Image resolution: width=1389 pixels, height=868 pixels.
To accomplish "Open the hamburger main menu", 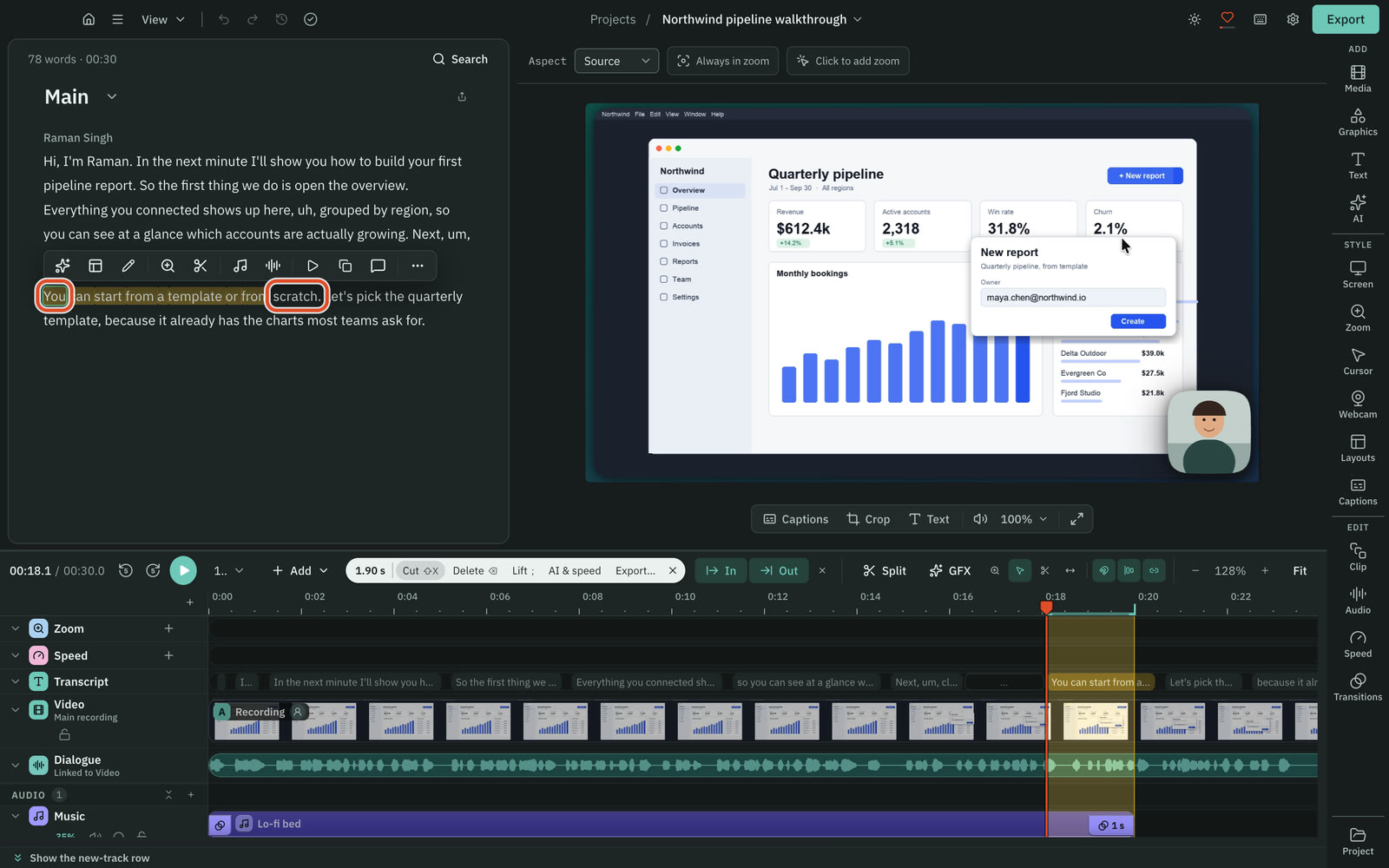I will pyautogui.click(x=117, y=19).
